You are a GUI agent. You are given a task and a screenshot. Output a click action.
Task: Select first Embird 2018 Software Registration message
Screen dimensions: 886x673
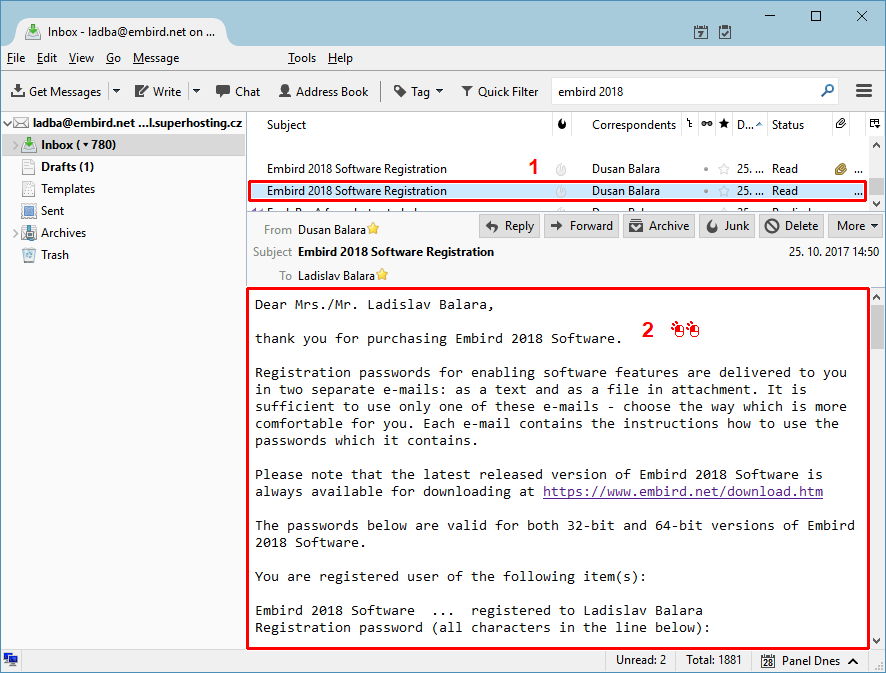click(557, 169)
